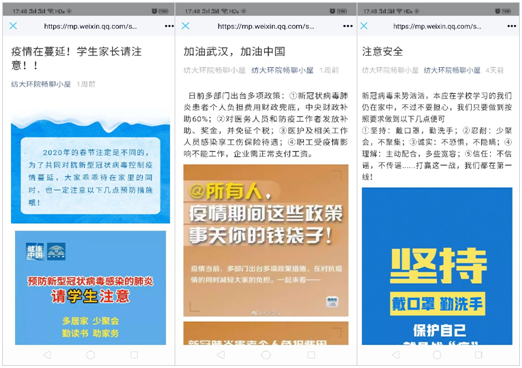Open the 坚持 戴口罩 勤洗手 blue poster
The image size is (522, 368).
[437, 266]
